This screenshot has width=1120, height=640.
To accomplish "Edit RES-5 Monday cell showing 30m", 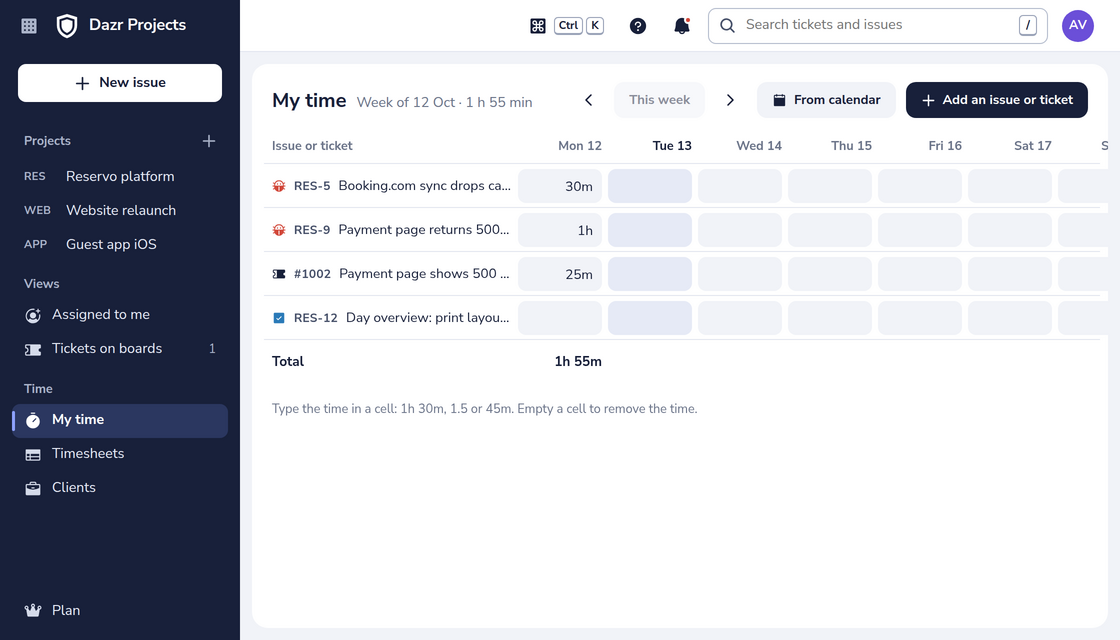I will [560, 186].
